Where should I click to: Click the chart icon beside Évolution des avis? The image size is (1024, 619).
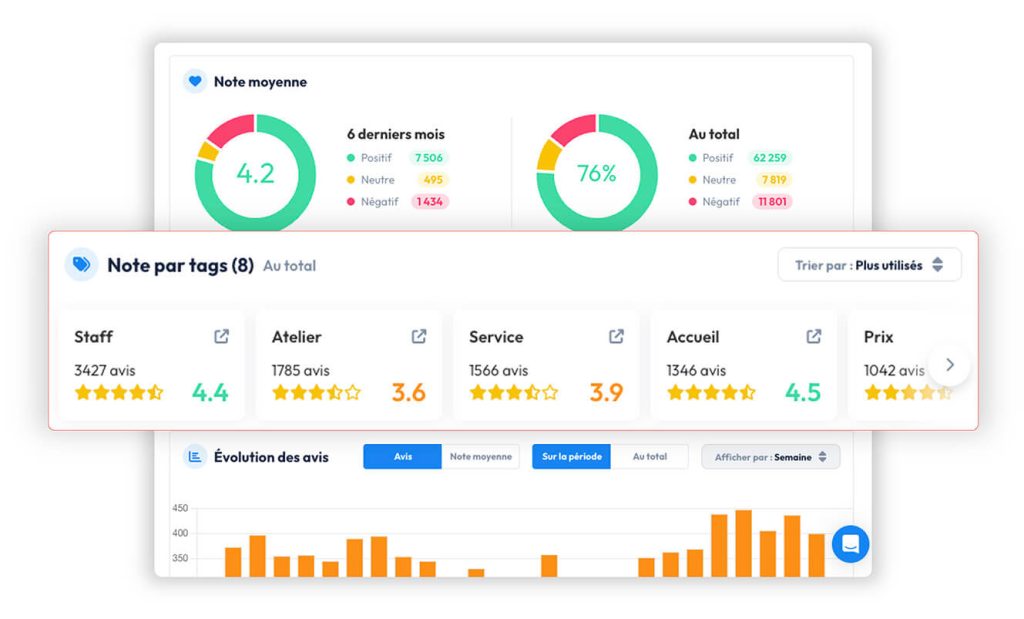(195, 456)
